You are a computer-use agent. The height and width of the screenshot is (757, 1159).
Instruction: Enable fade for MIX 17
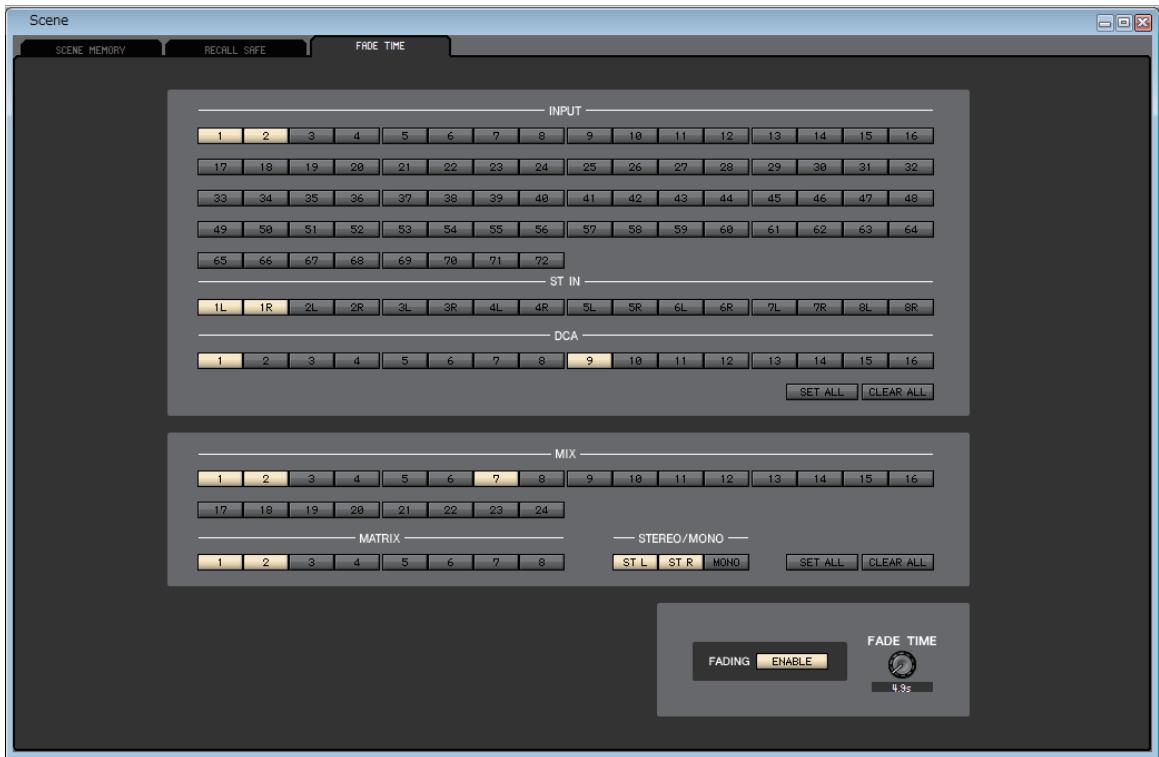(220, 510)
